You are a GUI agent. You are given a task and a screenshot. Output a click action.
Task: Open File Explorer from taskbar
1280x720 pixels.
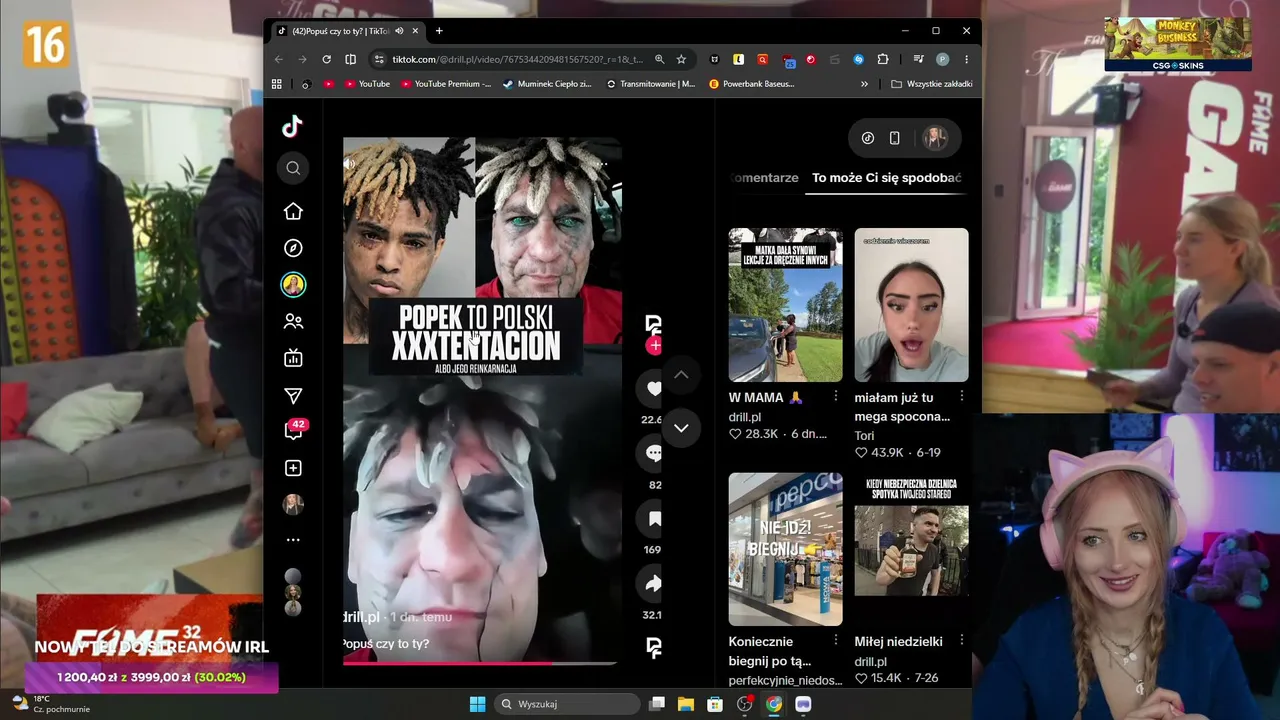(686, 704)
